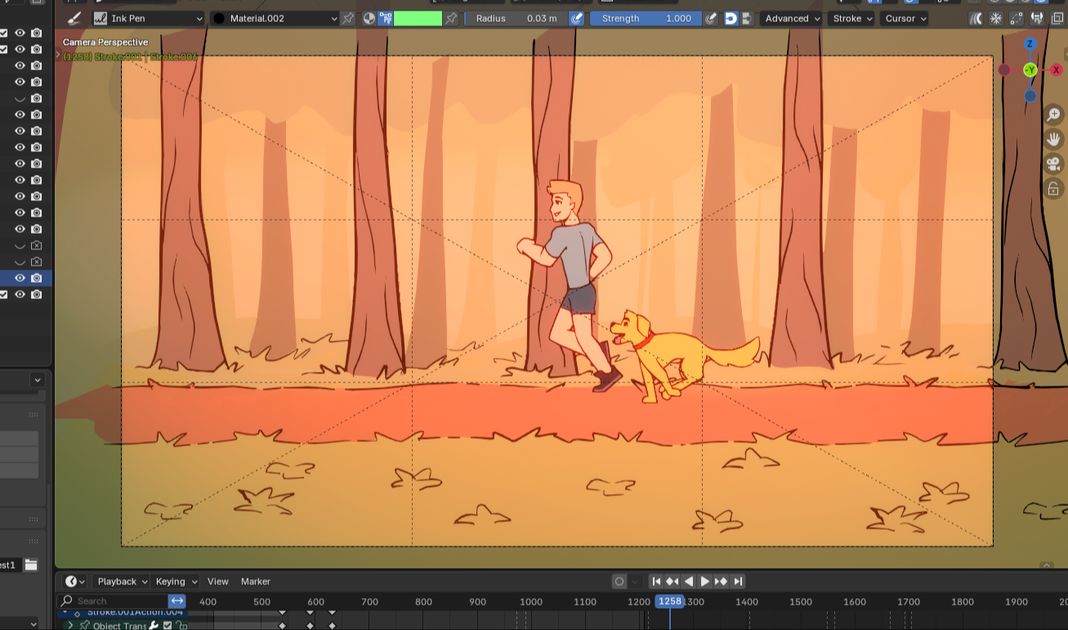
Task: Jump to the first frame
Action: pyautogui.click(x=655, y=581)
